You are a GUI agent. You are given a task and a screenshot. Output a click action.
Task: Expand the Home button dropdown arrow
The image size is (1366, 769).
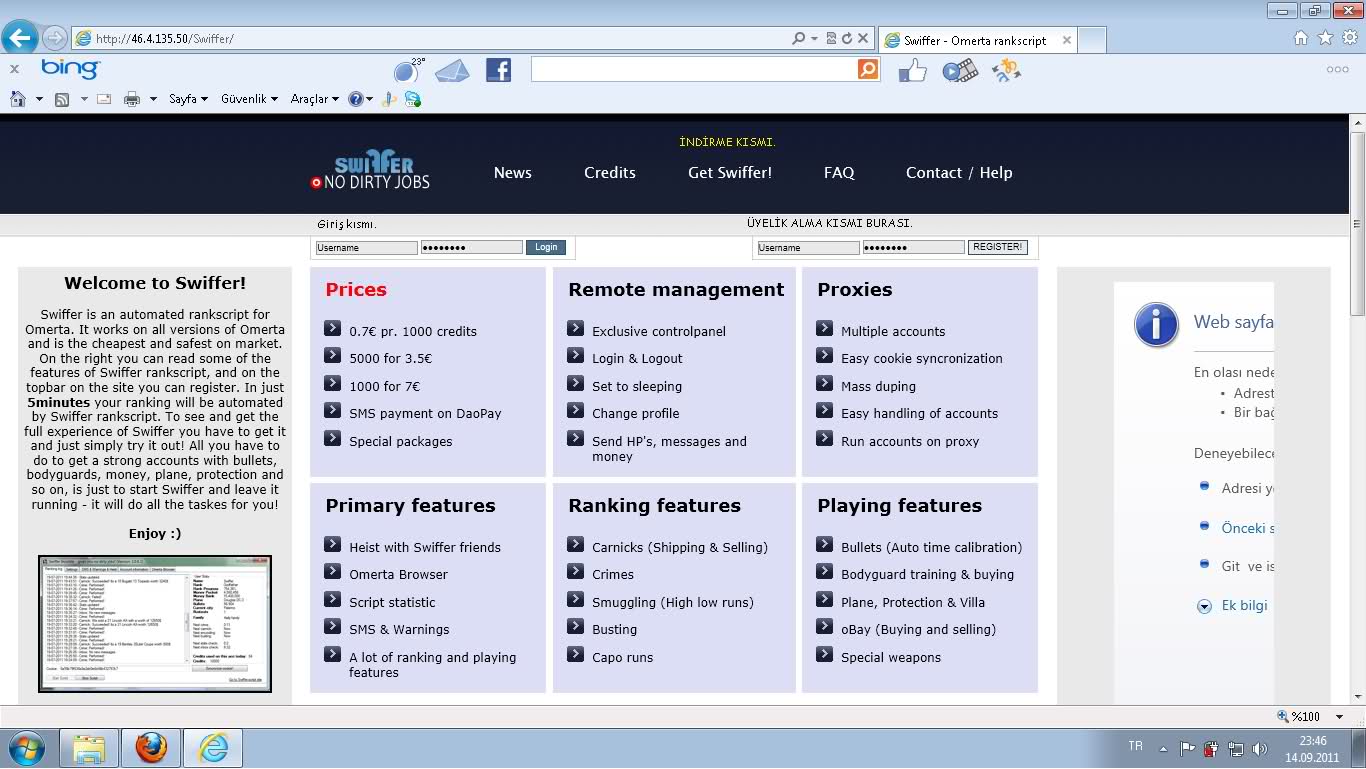(x=39, y=99)
